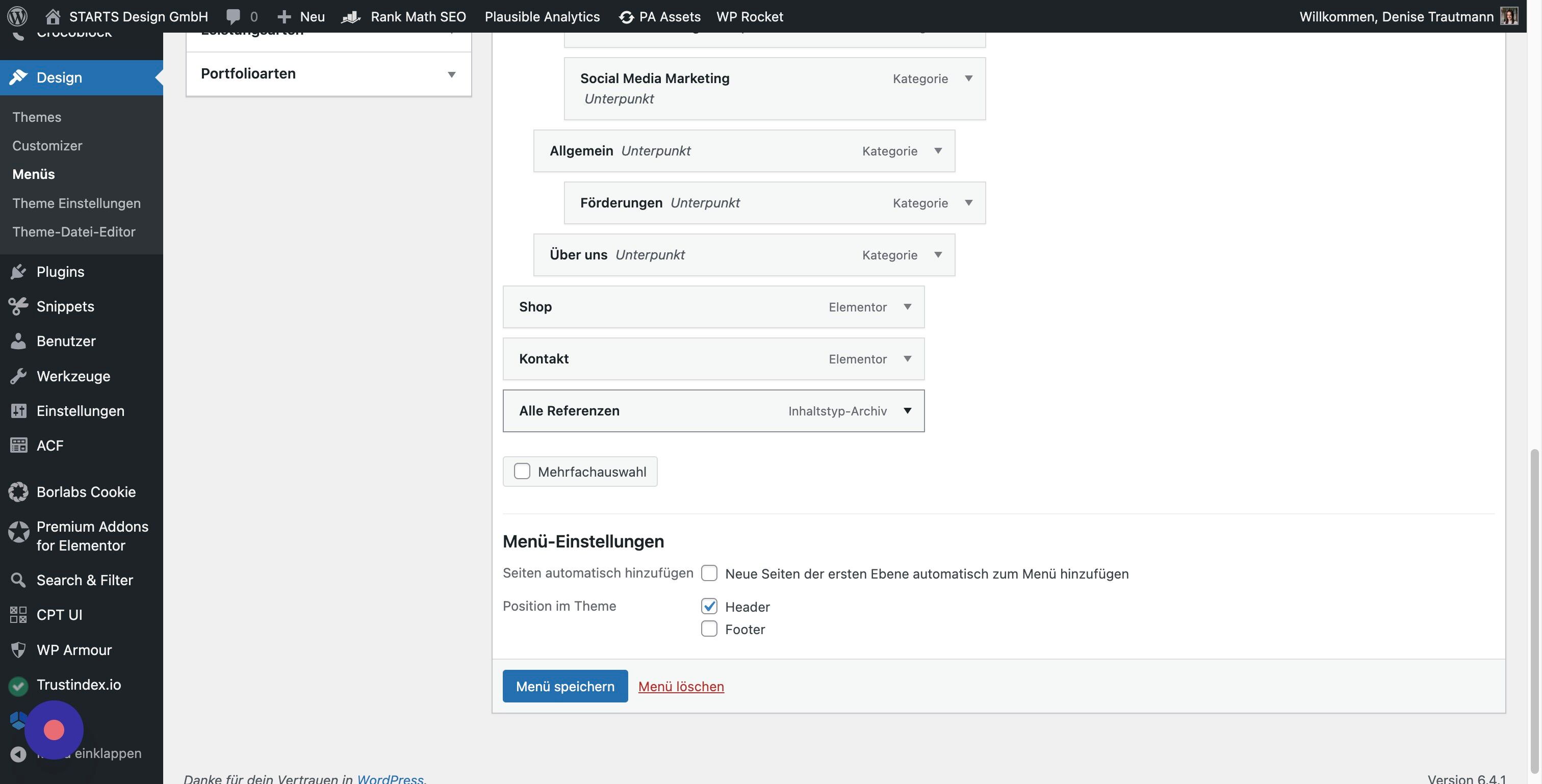The width and height of the screenshot is (1542, 784).
Task: Check the Footer theme position
Action: pos(709,629)
